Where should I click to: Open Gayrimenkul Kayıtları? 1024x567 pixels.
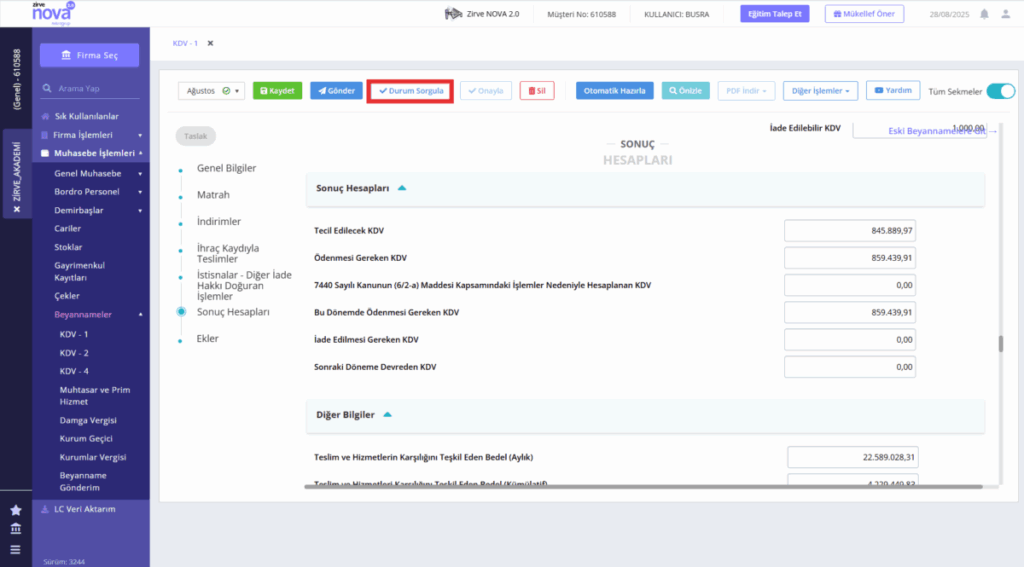pos(80,271)
